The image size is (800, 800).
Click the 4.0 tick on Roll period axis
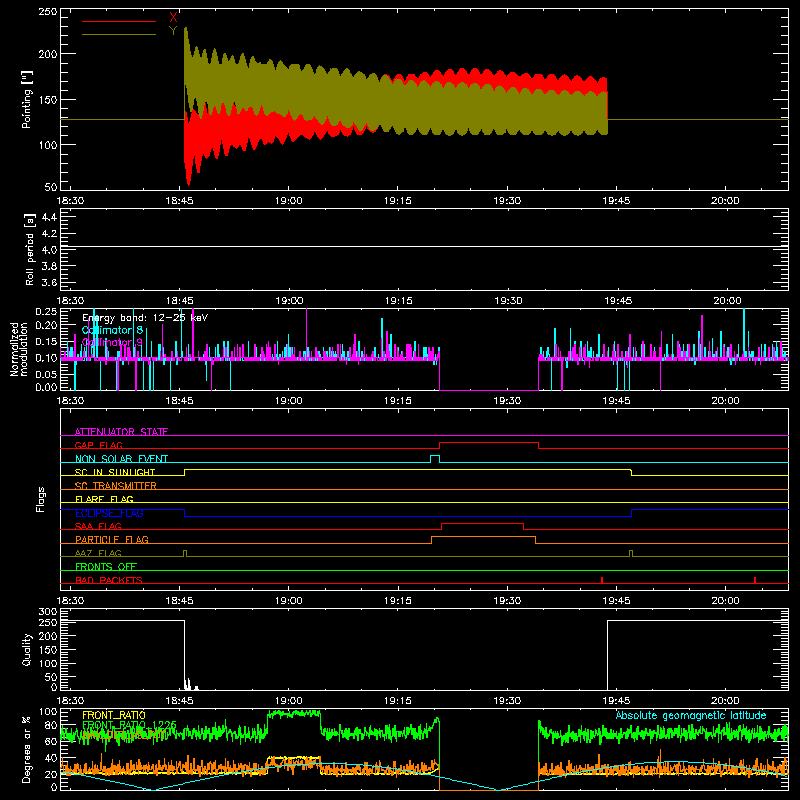pos(49,250)
